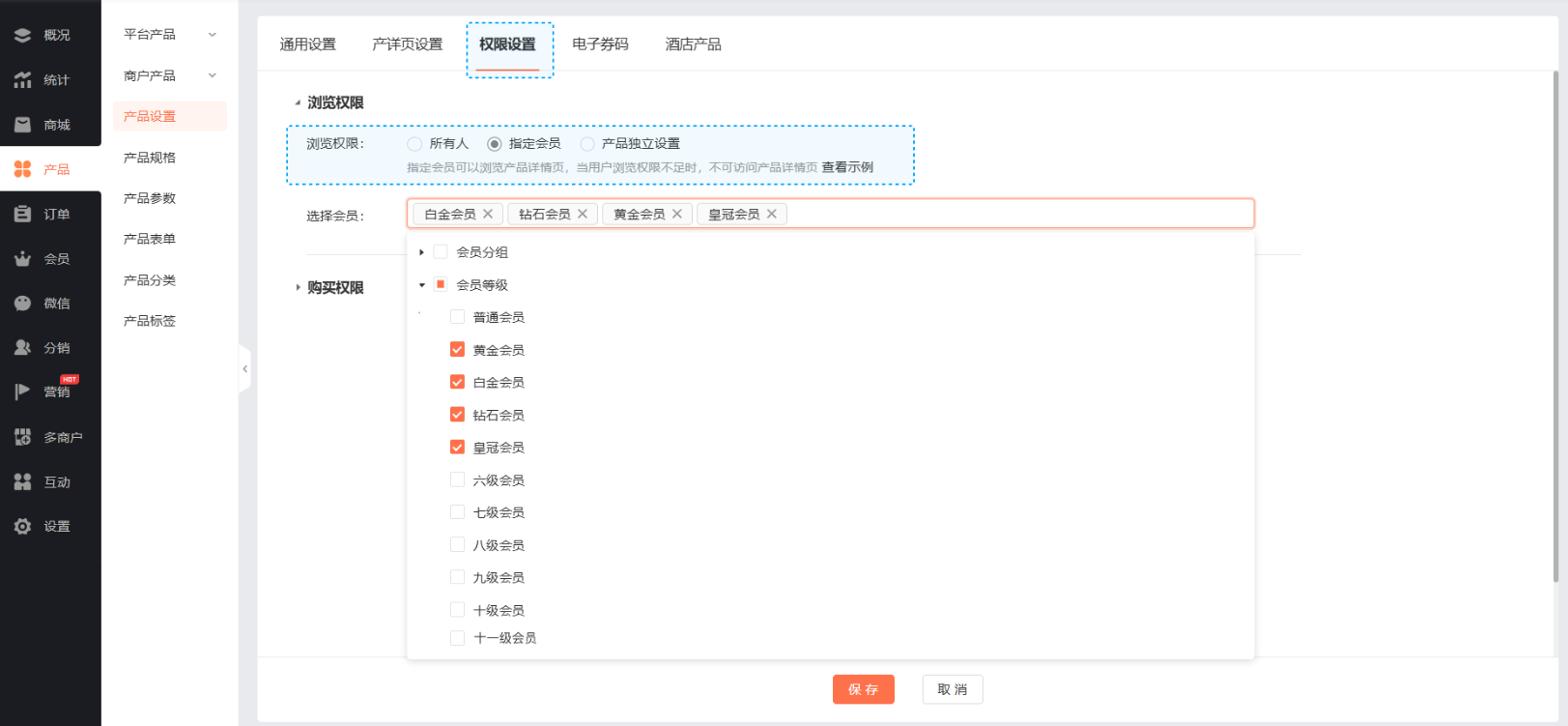1568x726 pixels.
Task: Open the 多商户 multi-merchant icon
Action: tap(22, 437)
